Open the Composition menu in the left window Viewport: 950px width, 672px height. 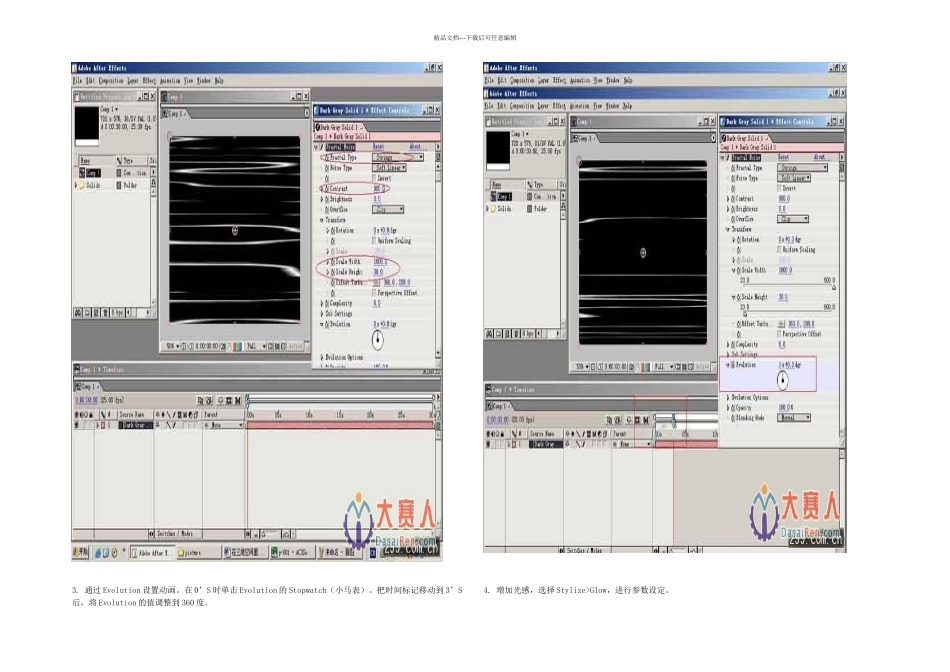pos(111,80)
